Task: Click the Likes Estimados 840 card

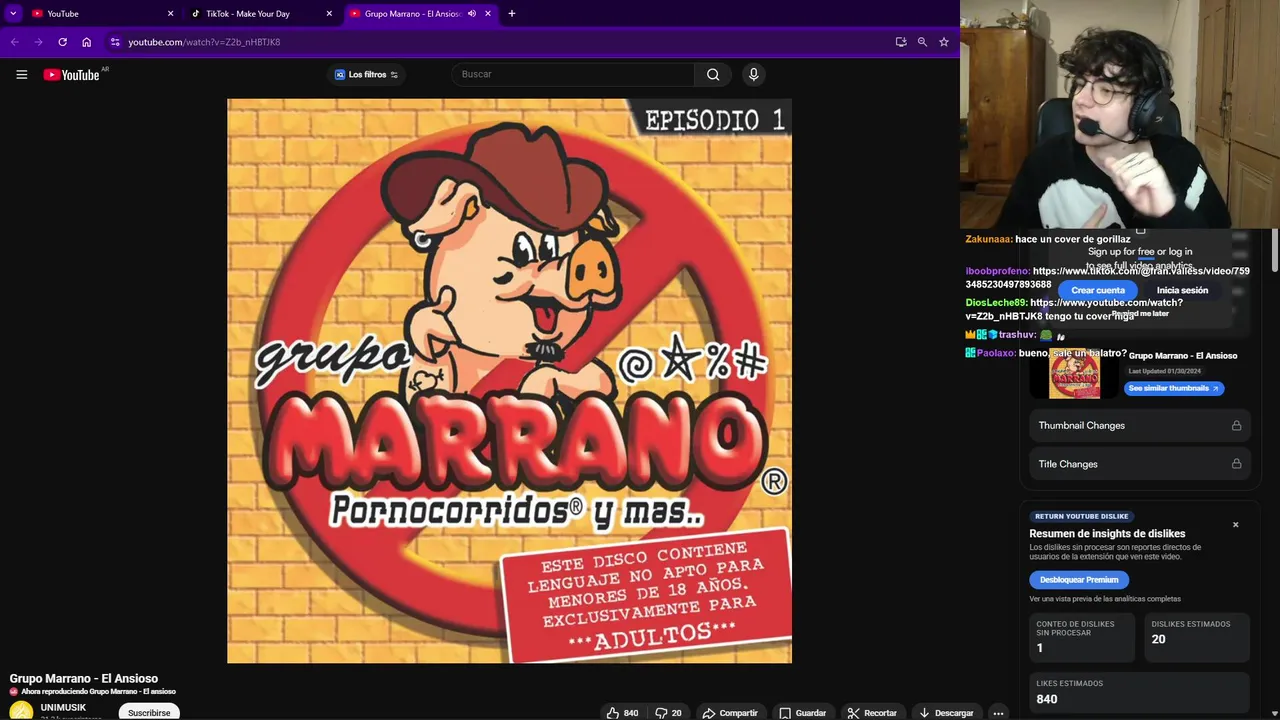Action: pos(1139,692)
